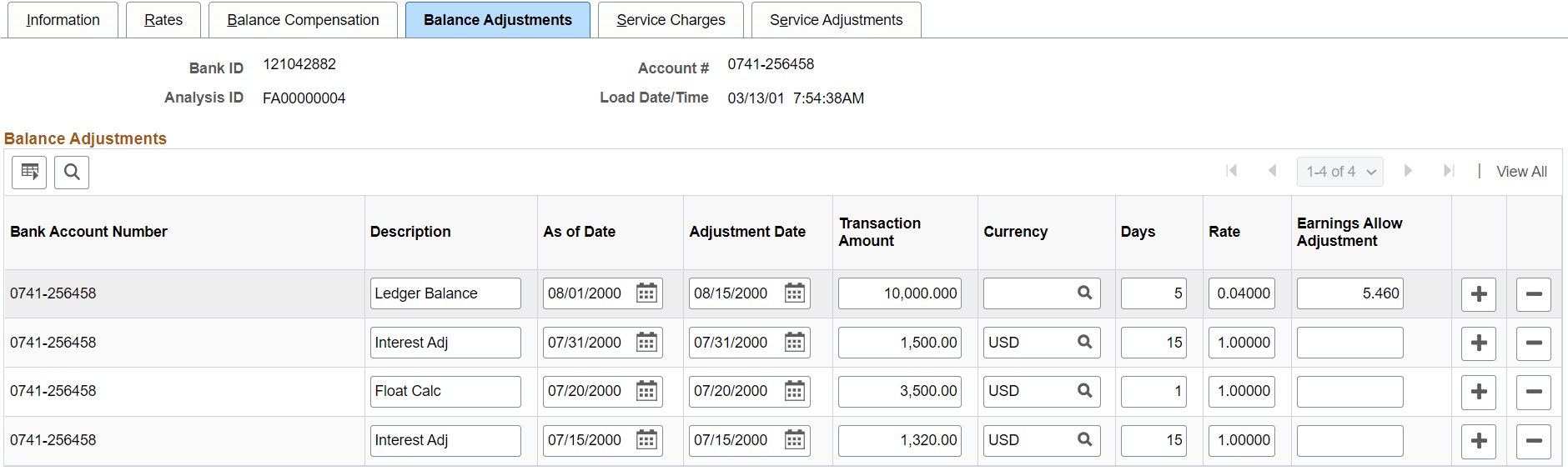Open calendar for Adjustment Date 08/15/2000
Image resolution: width=1568 pixels, height=471 pixels.
[x=795, y=293]
